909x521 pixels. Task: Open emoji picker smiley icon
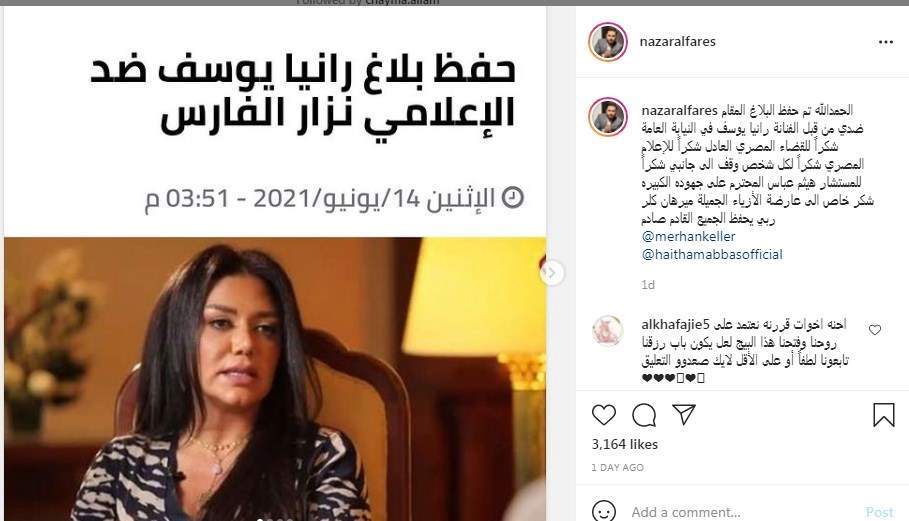603,511
